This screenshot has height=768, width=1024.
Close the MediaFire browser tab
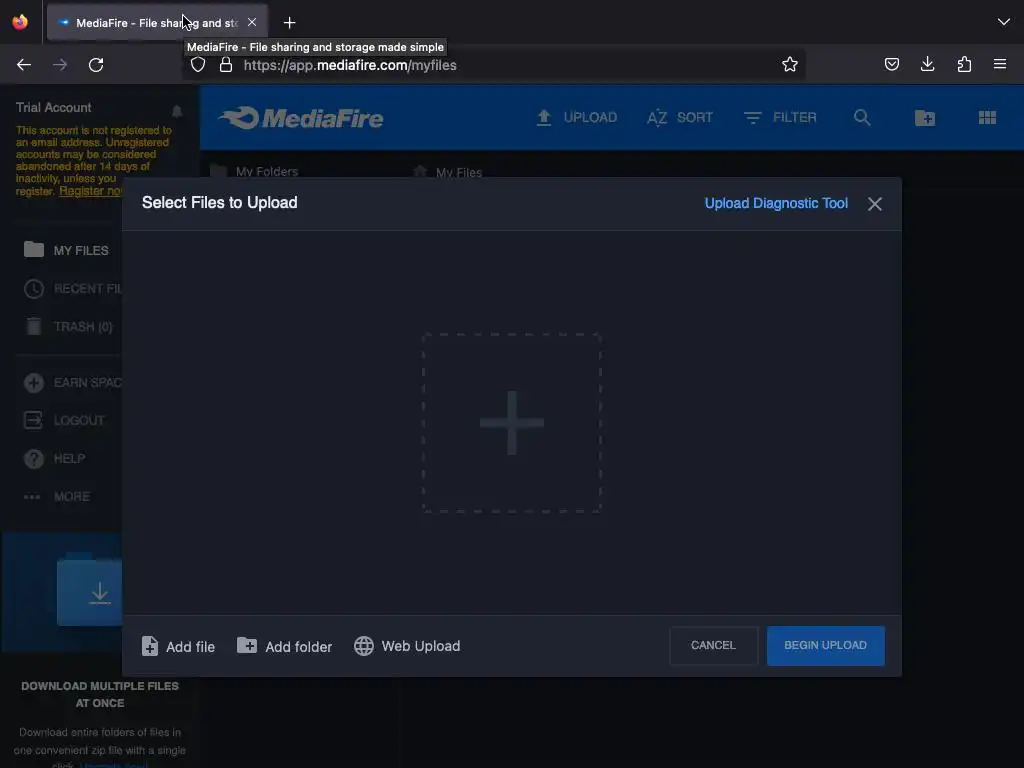click(x=252, y=22)
